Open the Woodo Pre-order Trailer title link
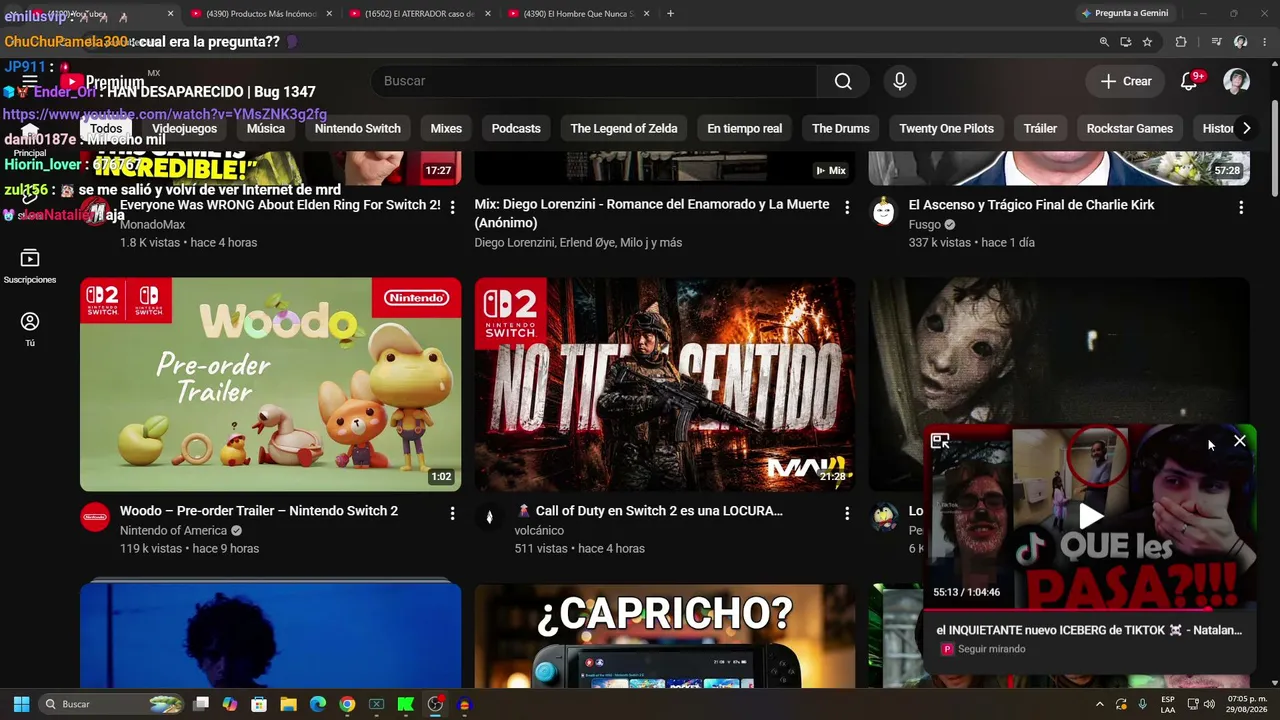 tap(259, 511)
